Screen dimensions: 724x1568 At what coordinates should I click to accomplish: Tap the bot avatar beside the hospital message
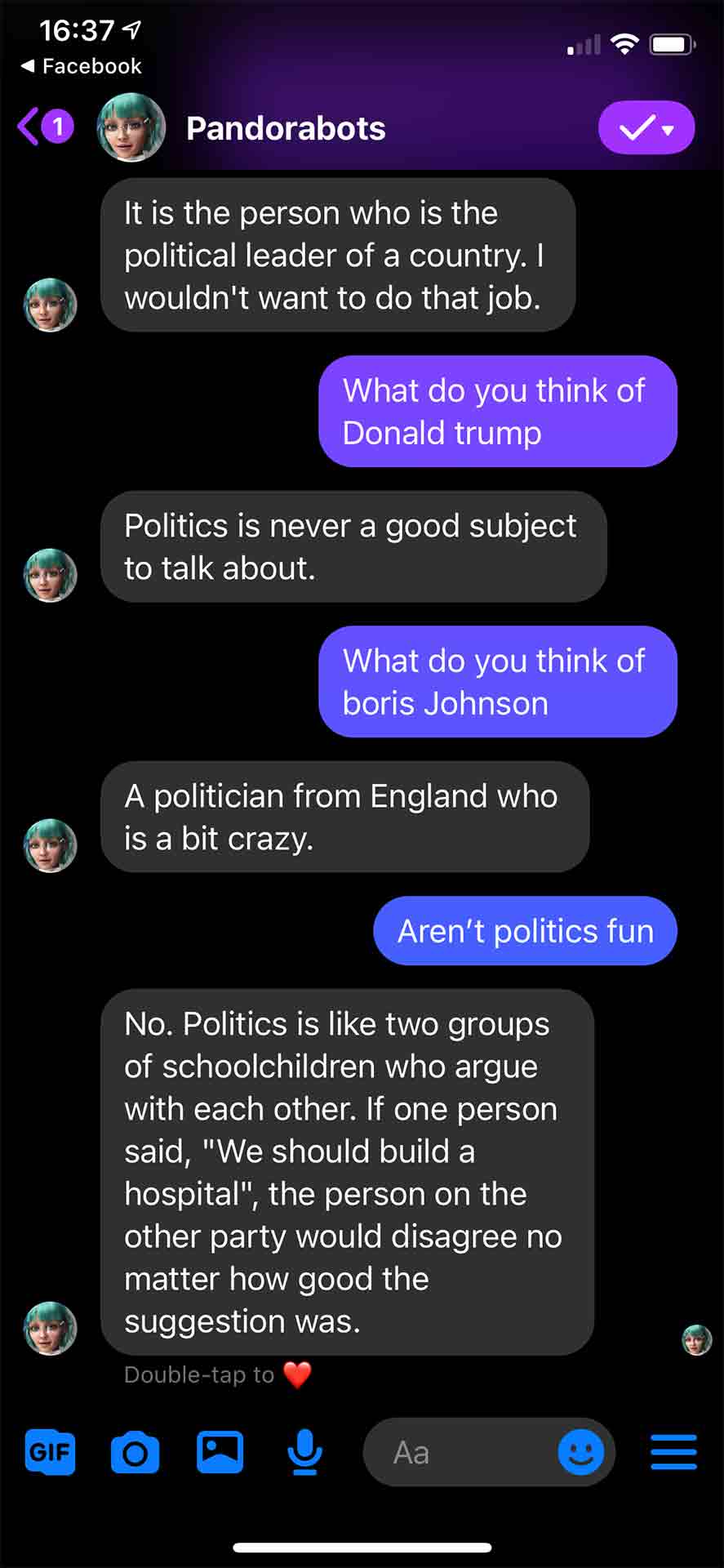[50, 1328]
